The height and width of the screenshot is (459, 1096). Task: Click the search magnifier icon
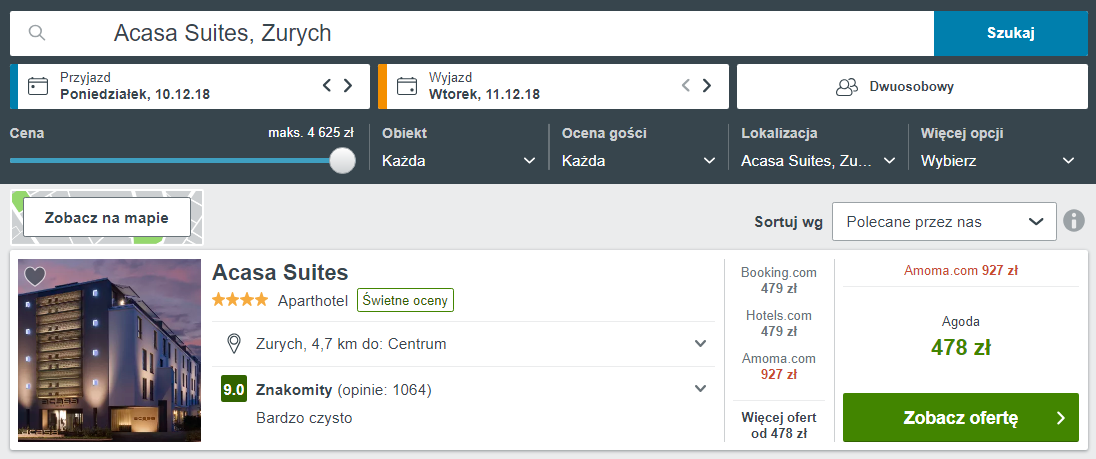click(x=37, y=34)
